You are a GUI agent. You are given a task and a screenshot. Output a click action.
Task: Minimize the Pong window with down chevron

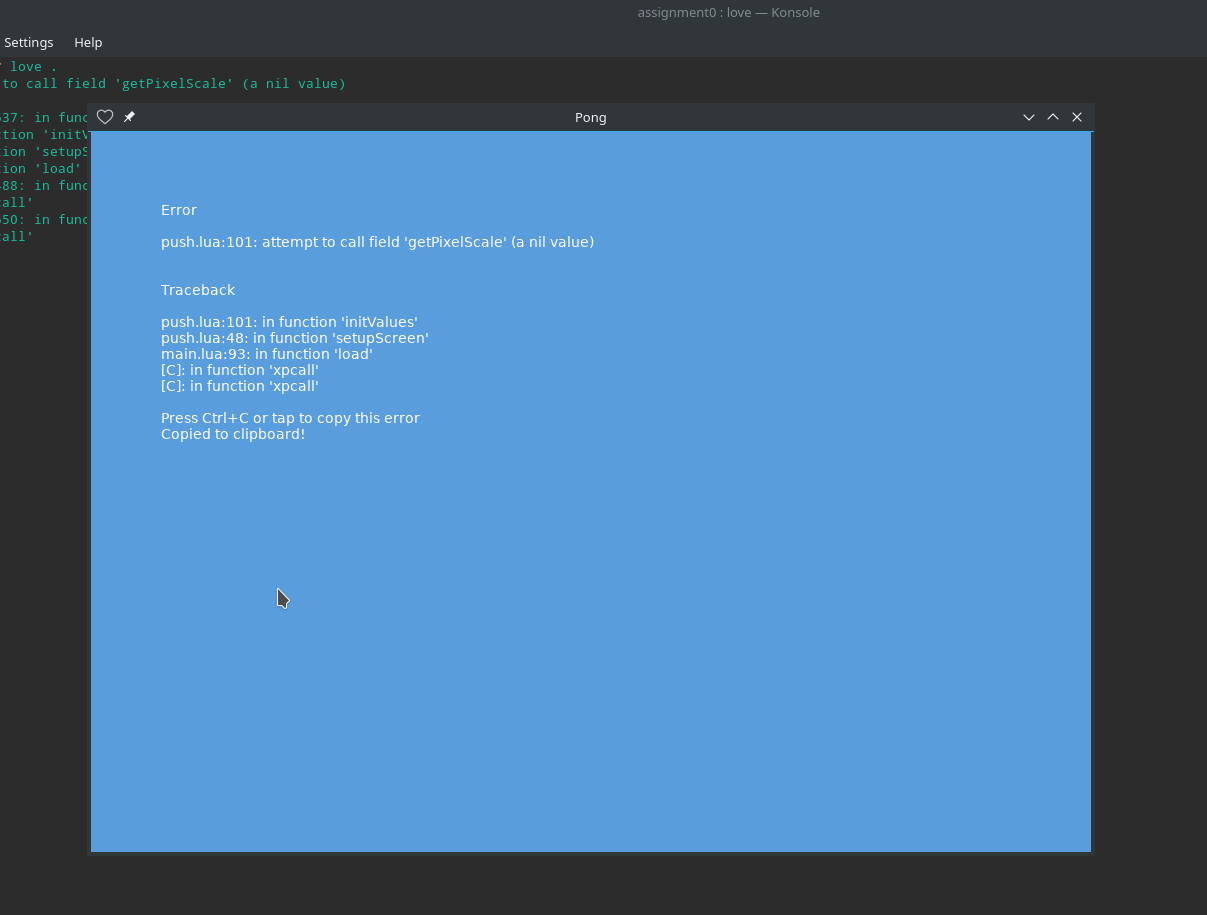pos(1029,117)
